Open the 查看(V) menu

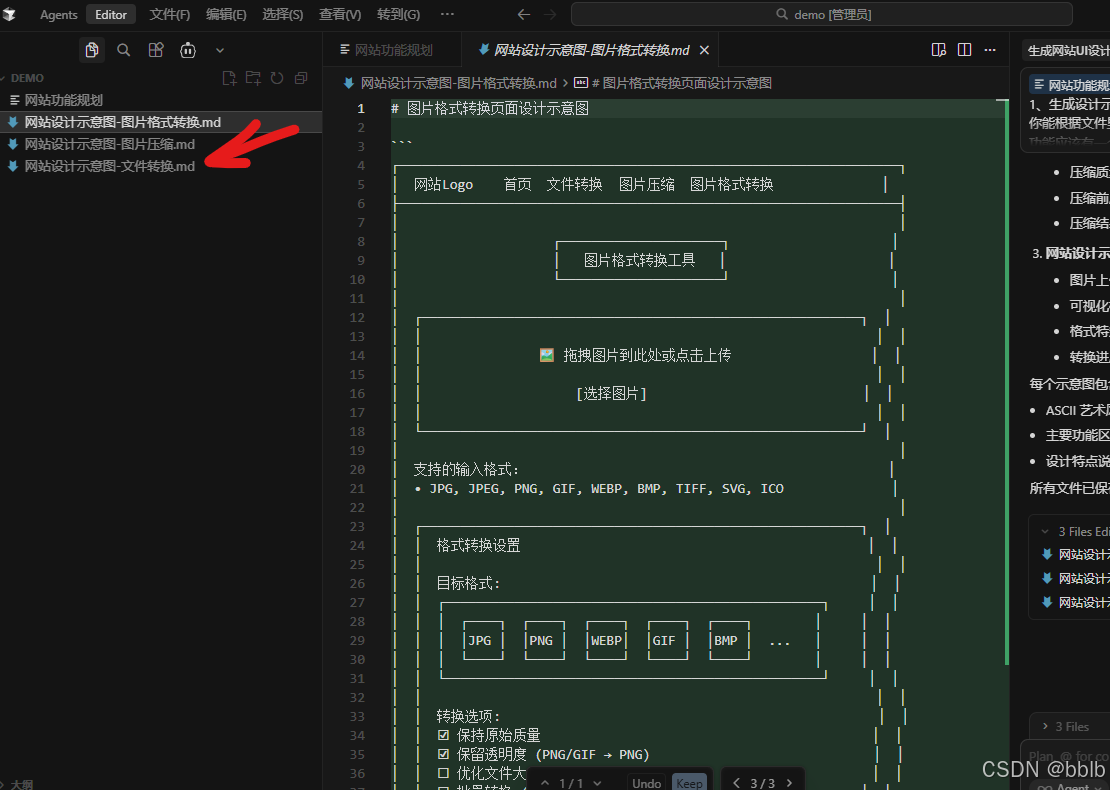click(339, 14)
